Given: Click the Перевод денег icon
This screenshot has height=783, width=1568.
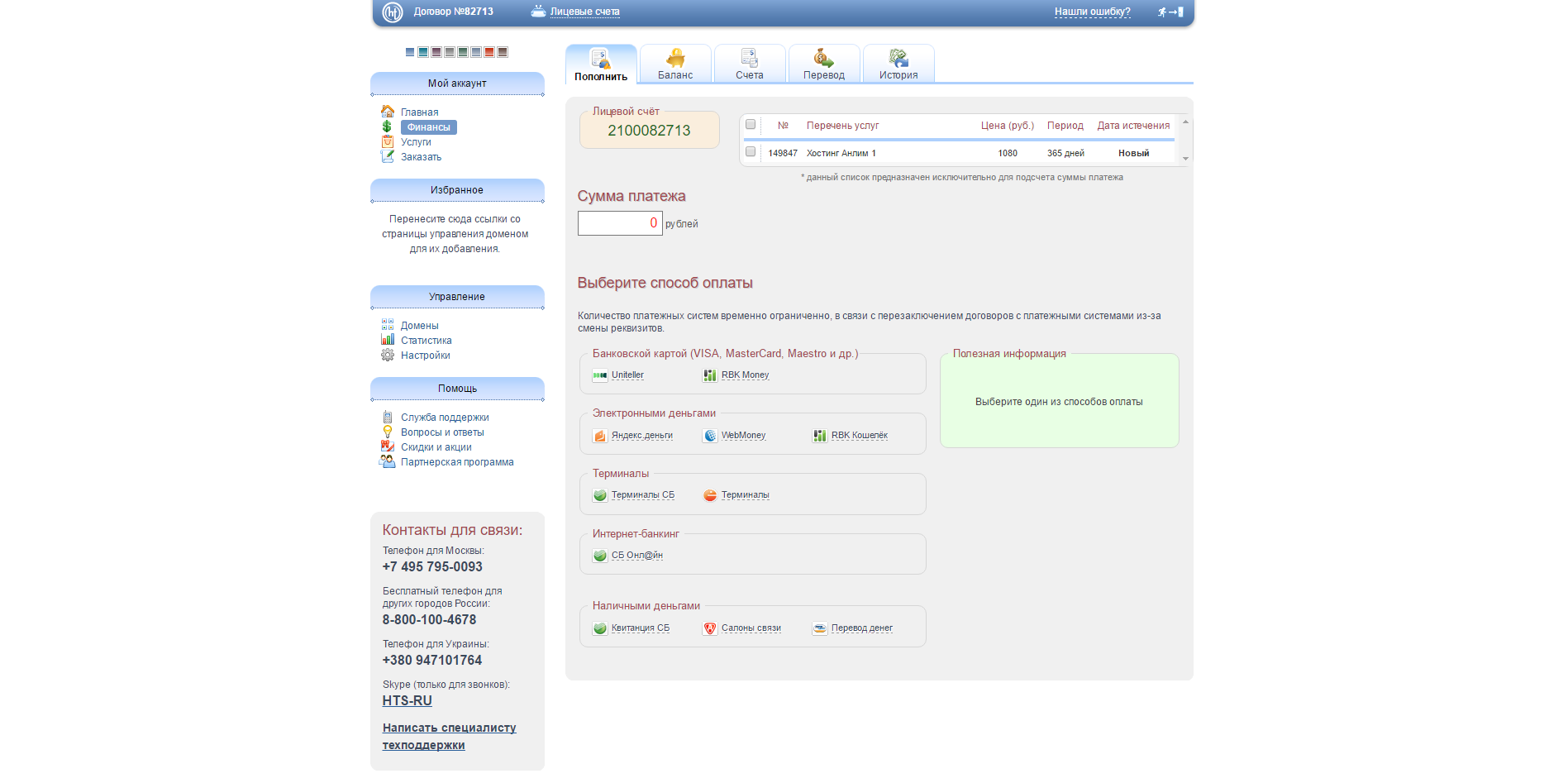Looking at the screenshot, I should click(x=820, y=628).
